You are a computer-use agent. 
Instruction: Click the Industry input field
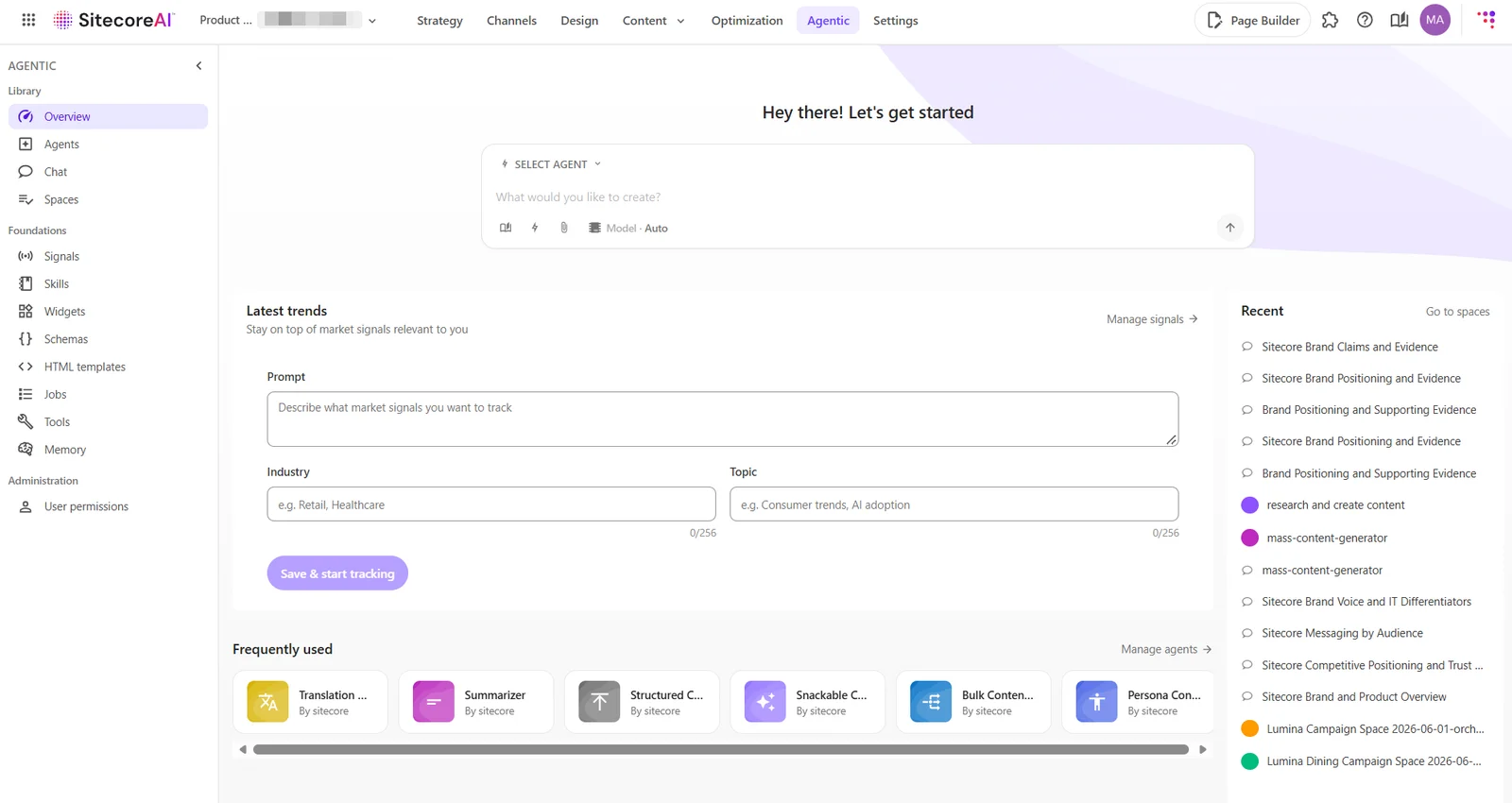pos(491,504)
